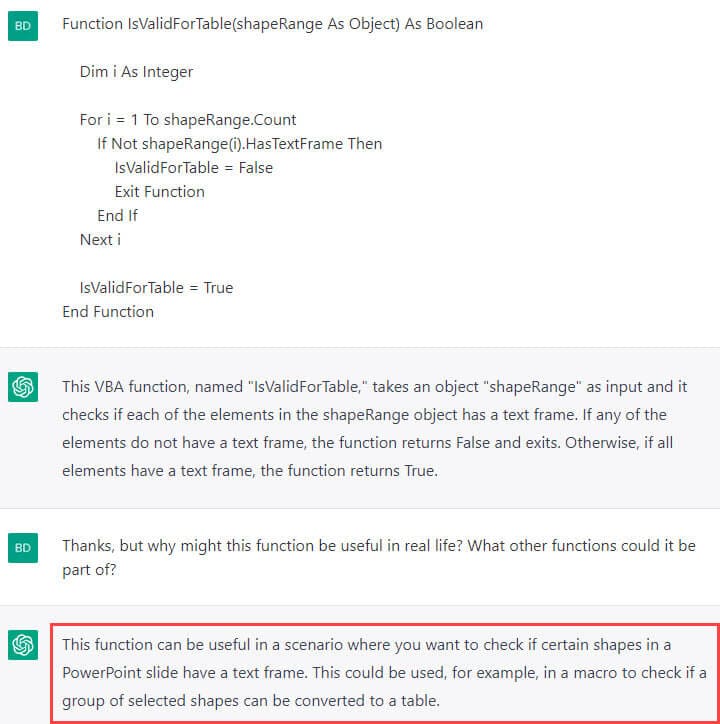This screenshot has width=720, height=724.
Task: Click the red-outlined response about PowerPoint shapes
Action: pos(385,673)
